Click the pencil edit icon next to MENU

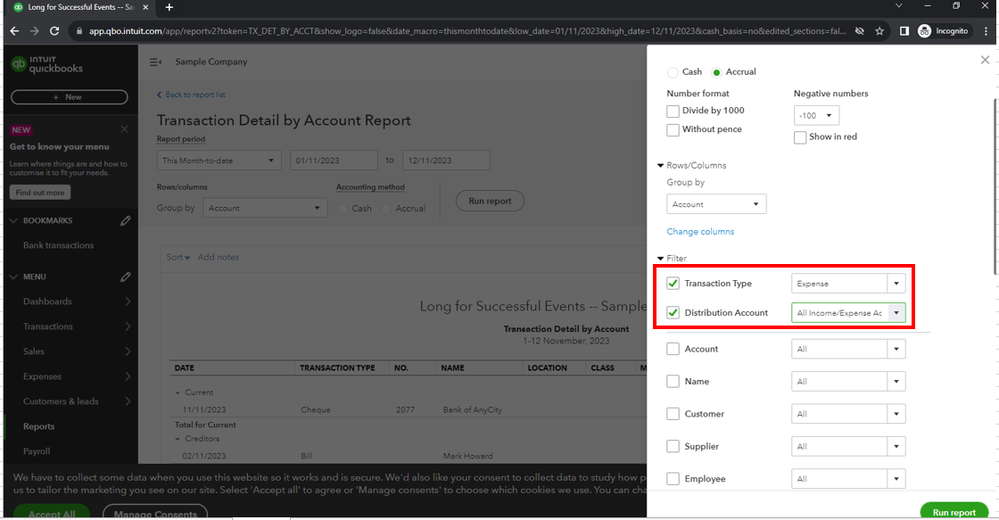pos(125,277)
